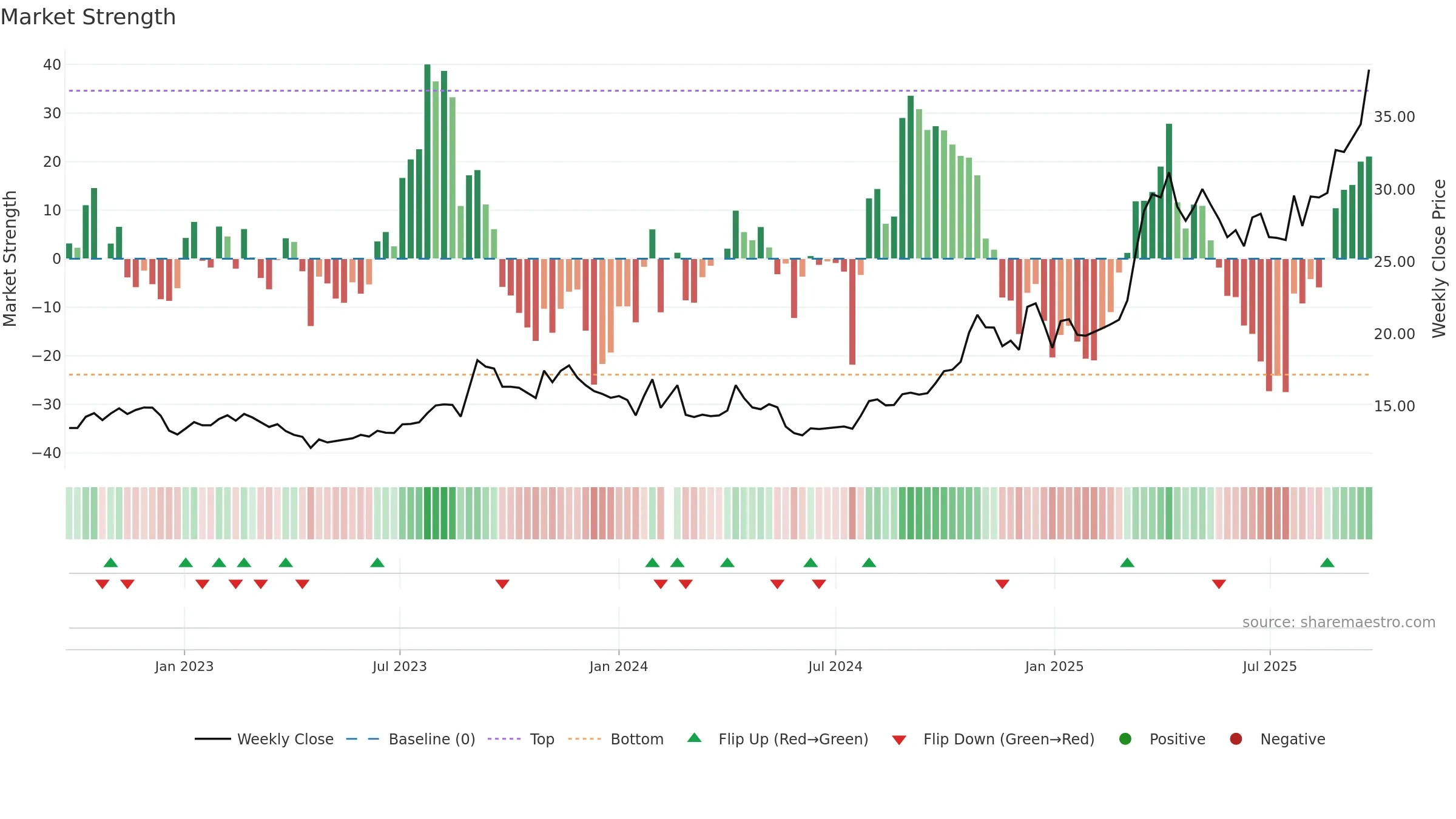
Task: Click the Jan 2024 x-axis label
Action: (x=619, y=667)
